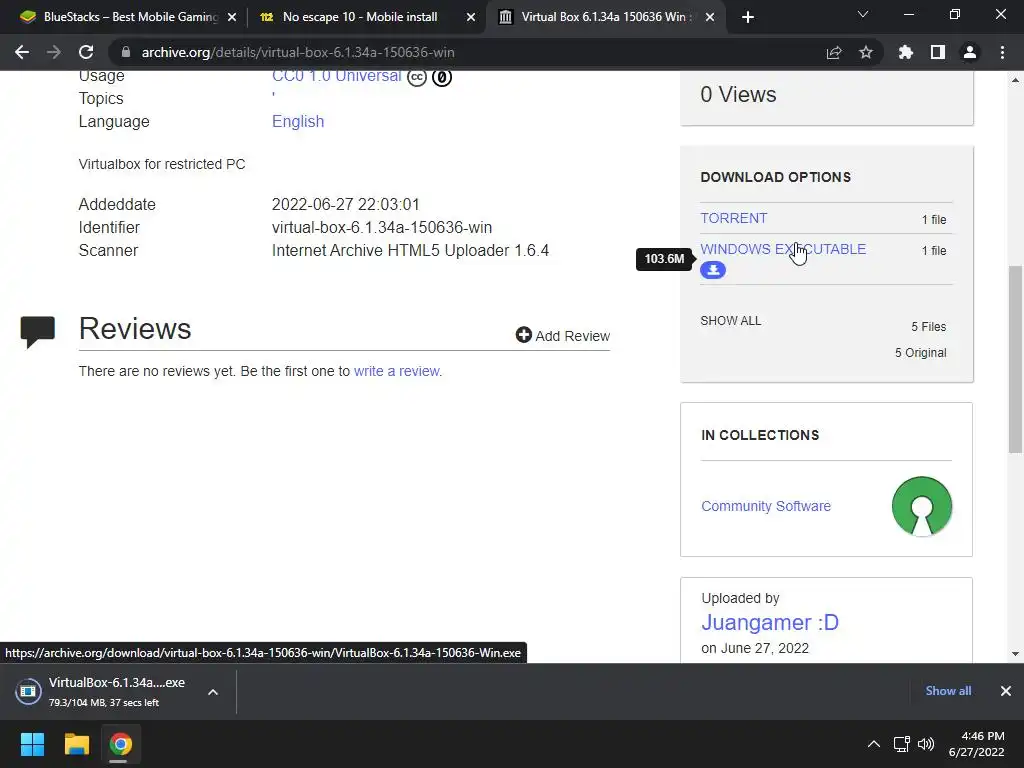
Task: Click the tab search chevron
Action: click(x=863, y=15)
